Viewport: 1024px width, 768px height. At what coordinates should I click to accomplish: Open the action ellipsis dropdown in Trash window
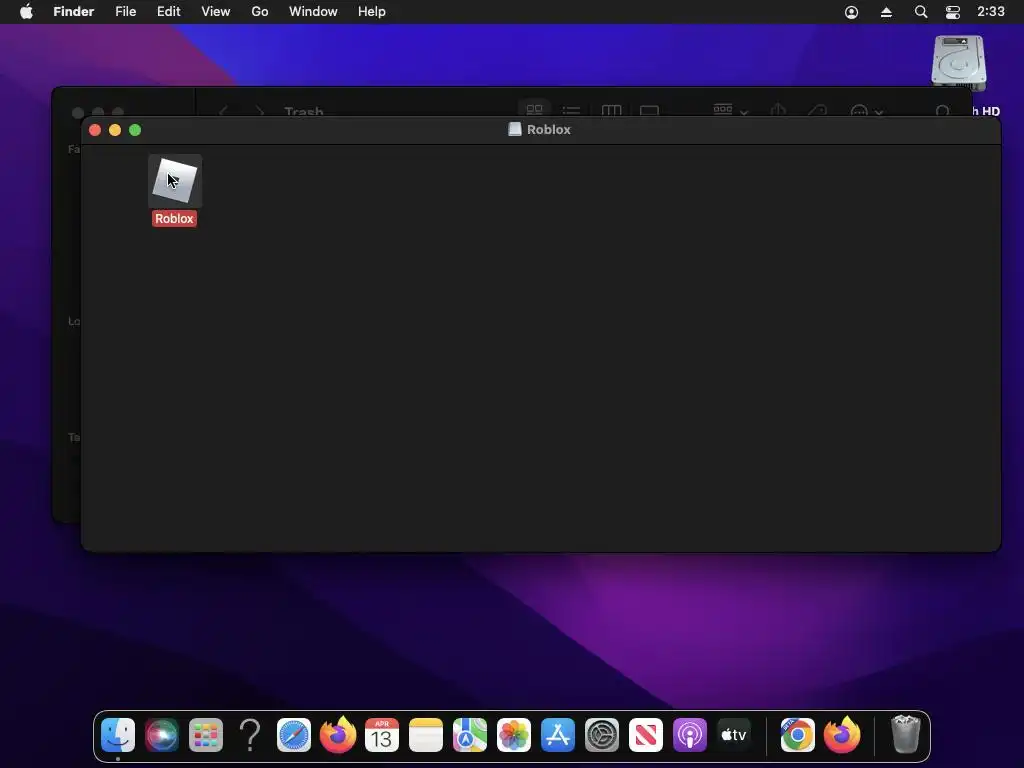[867, 110]
